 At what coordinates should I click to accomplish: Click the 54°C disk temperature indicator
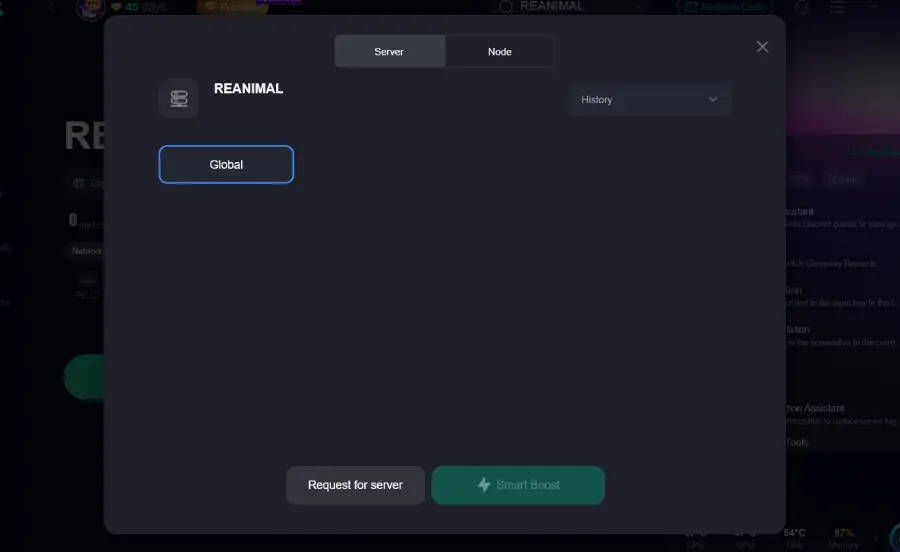[795, 538]
